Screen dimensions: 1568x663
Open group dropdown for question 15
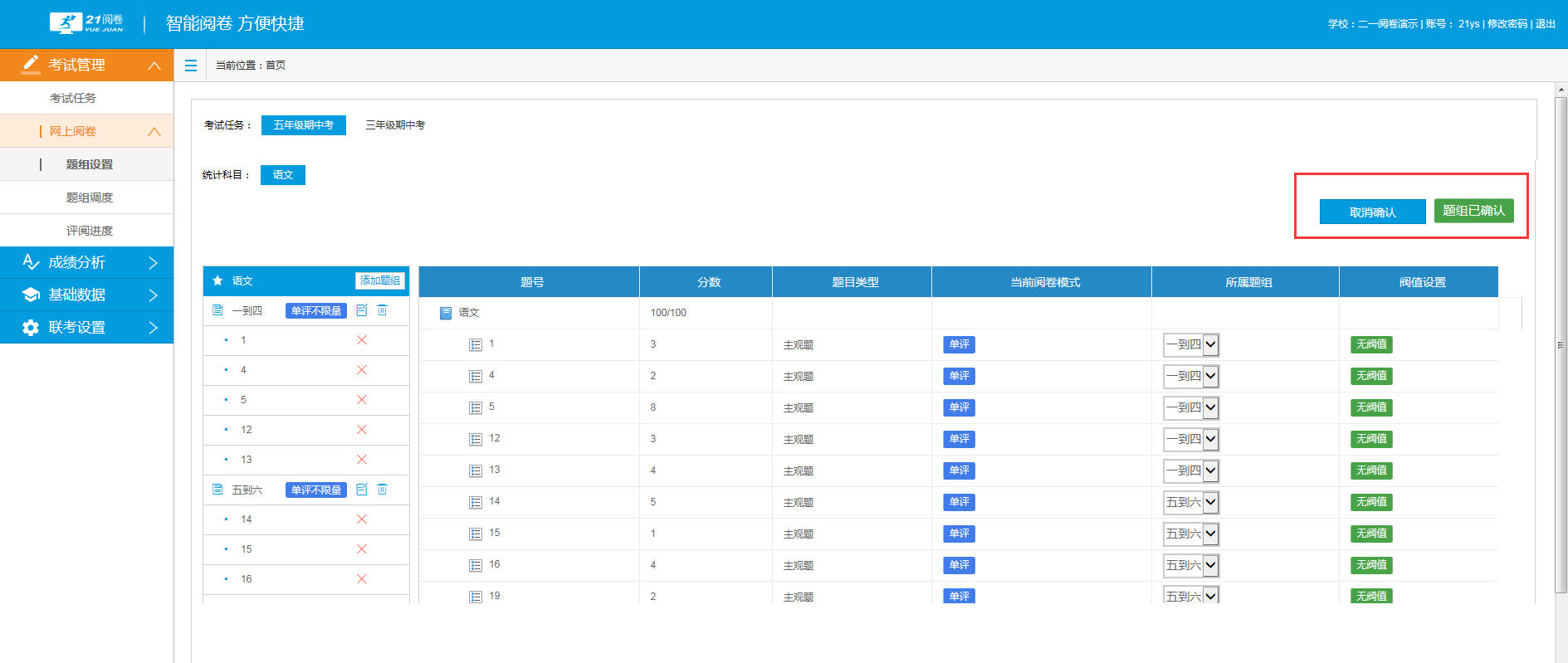[x=1191, y=534]
